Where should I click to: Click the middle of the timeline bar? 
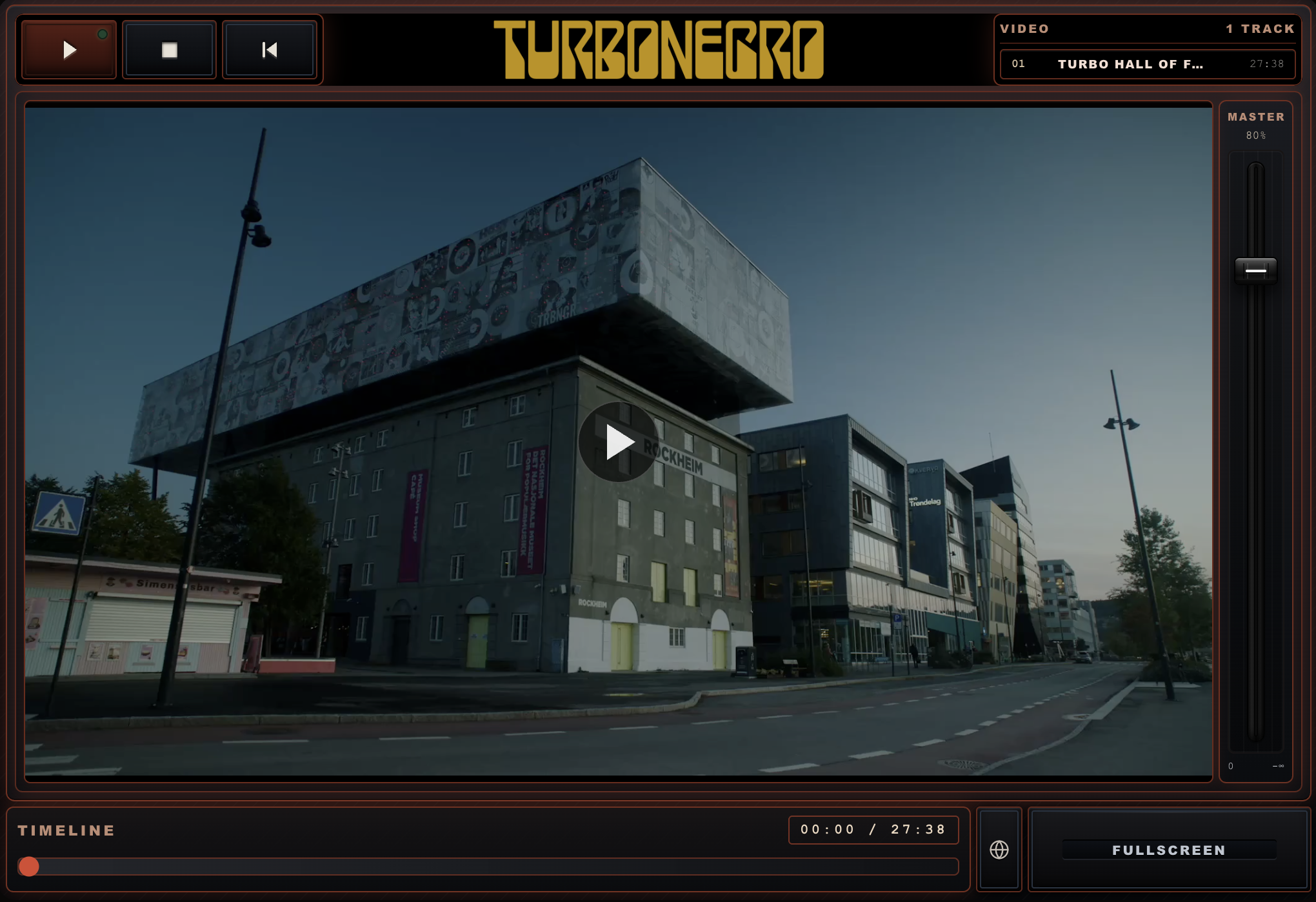[488, 867]
